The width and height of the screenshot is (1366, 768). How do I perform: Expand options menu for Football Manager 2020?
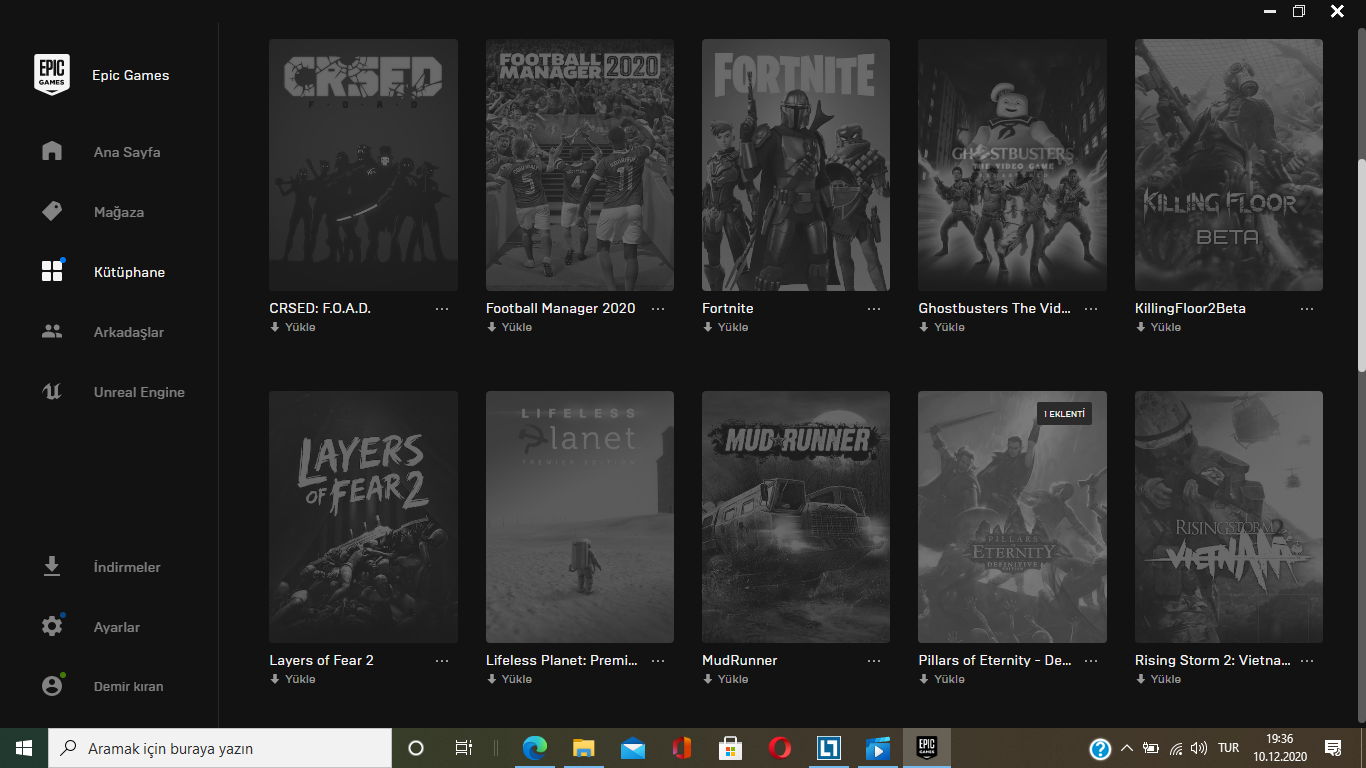[x=658, y=309]
